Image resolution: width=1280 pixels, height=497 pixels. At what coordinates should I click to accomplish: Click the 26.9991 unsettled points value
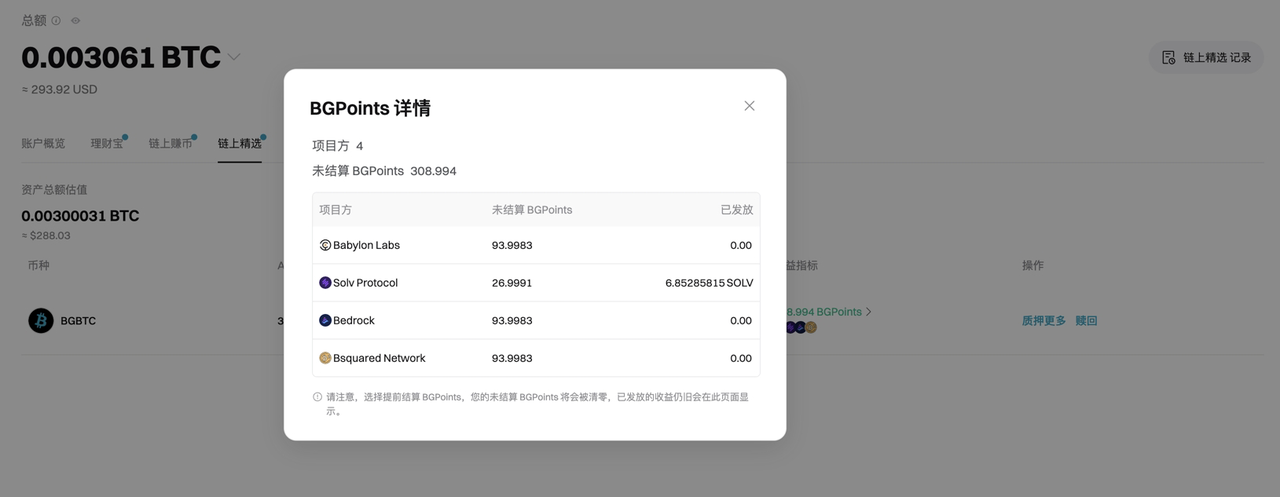coord(512,283)
